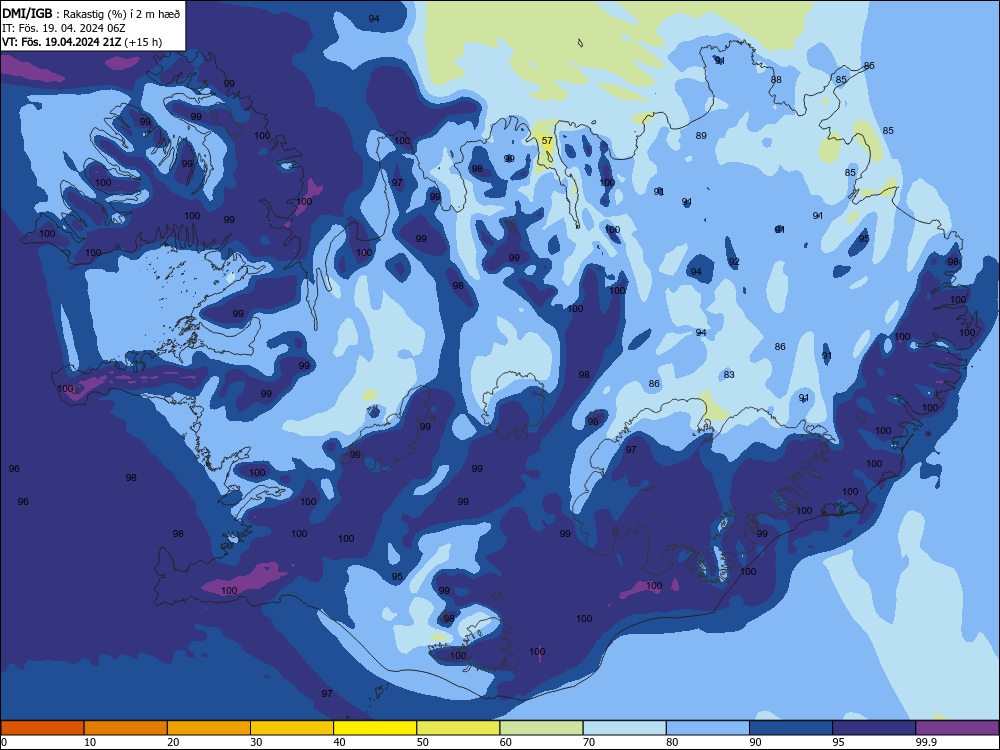Click the '10' tick label in the legend
1000x750 pixels.
(x=90, y=742)
